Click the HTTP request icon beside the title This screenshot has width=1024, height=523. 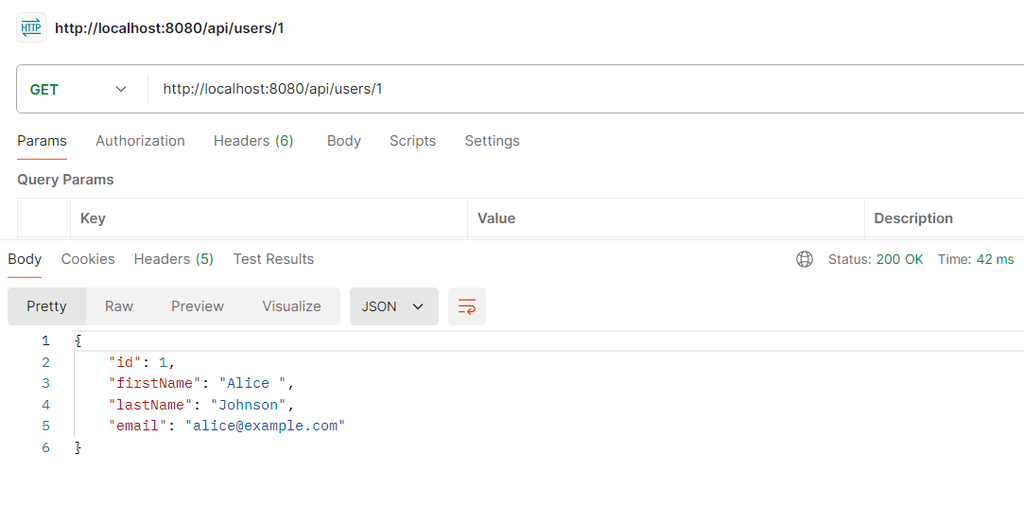(x=31, y=28)
